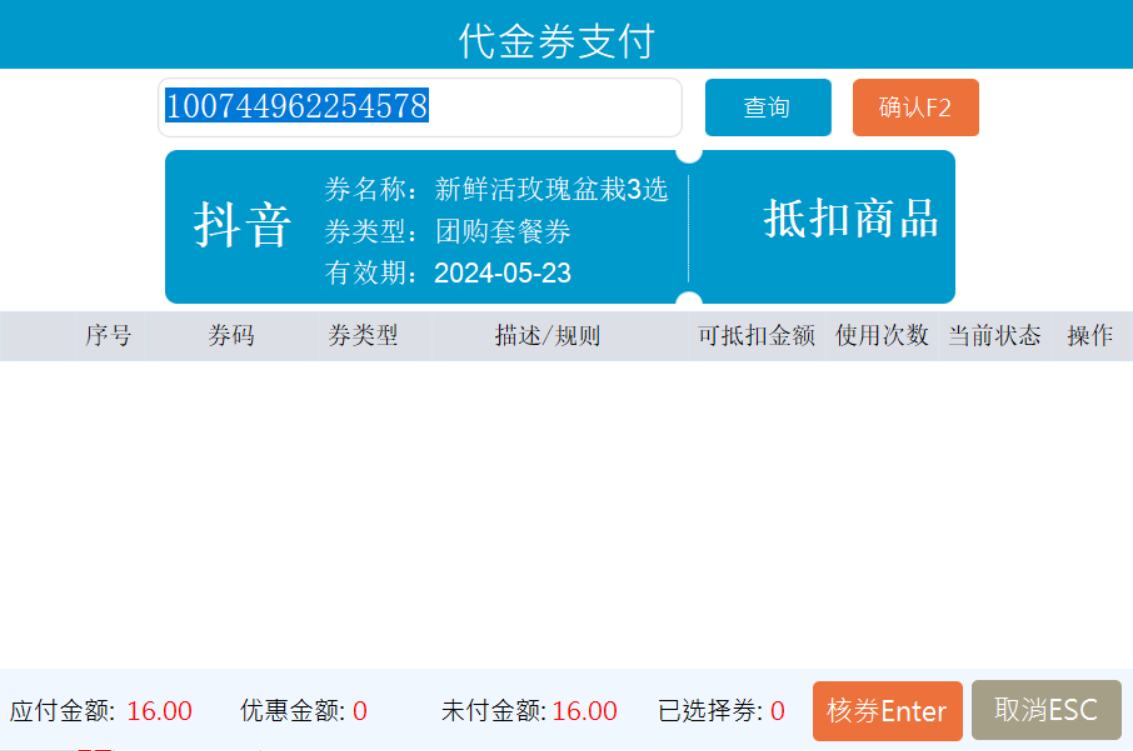The width and height of the screenshot is (1133, 751).
Task: Click the 券码 column header
Action: [x=231, y=335]
